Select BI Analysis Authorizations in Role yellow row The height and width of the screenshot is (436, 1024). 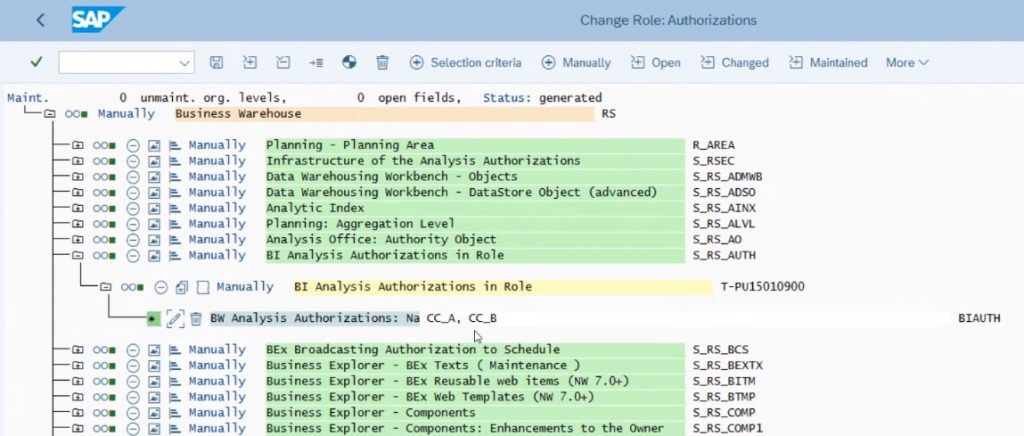tap(503, 287)
